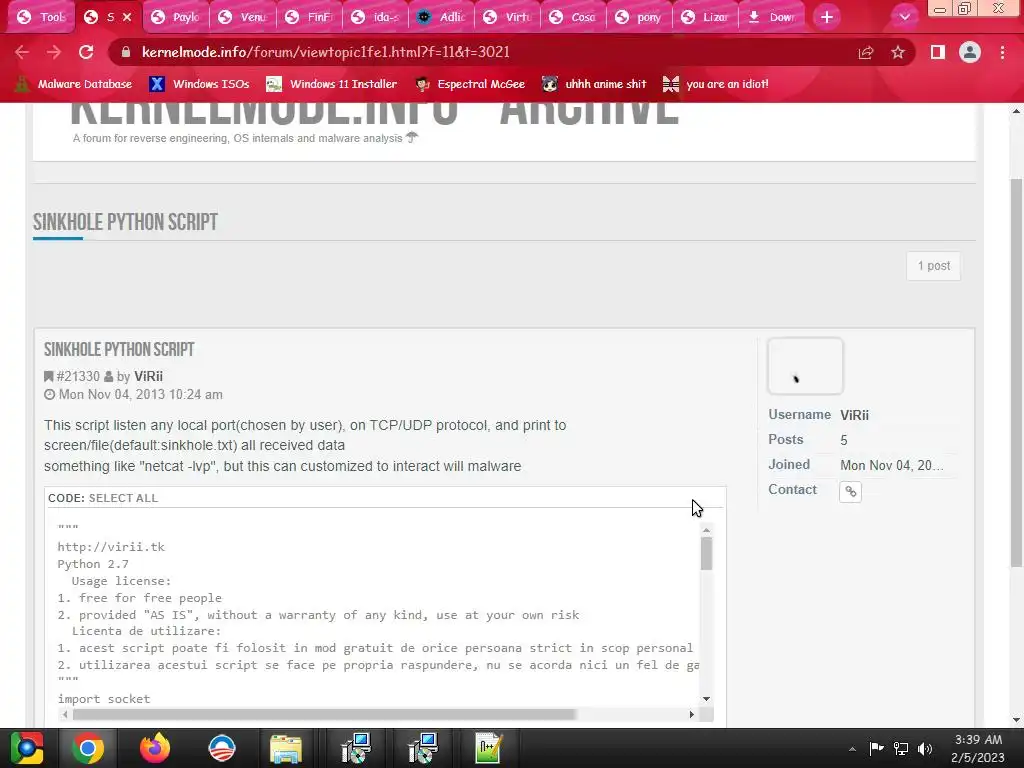Open Chrome from the taskbar
The width and height of the screenshot is (1024, 768).
coord(88,748)
